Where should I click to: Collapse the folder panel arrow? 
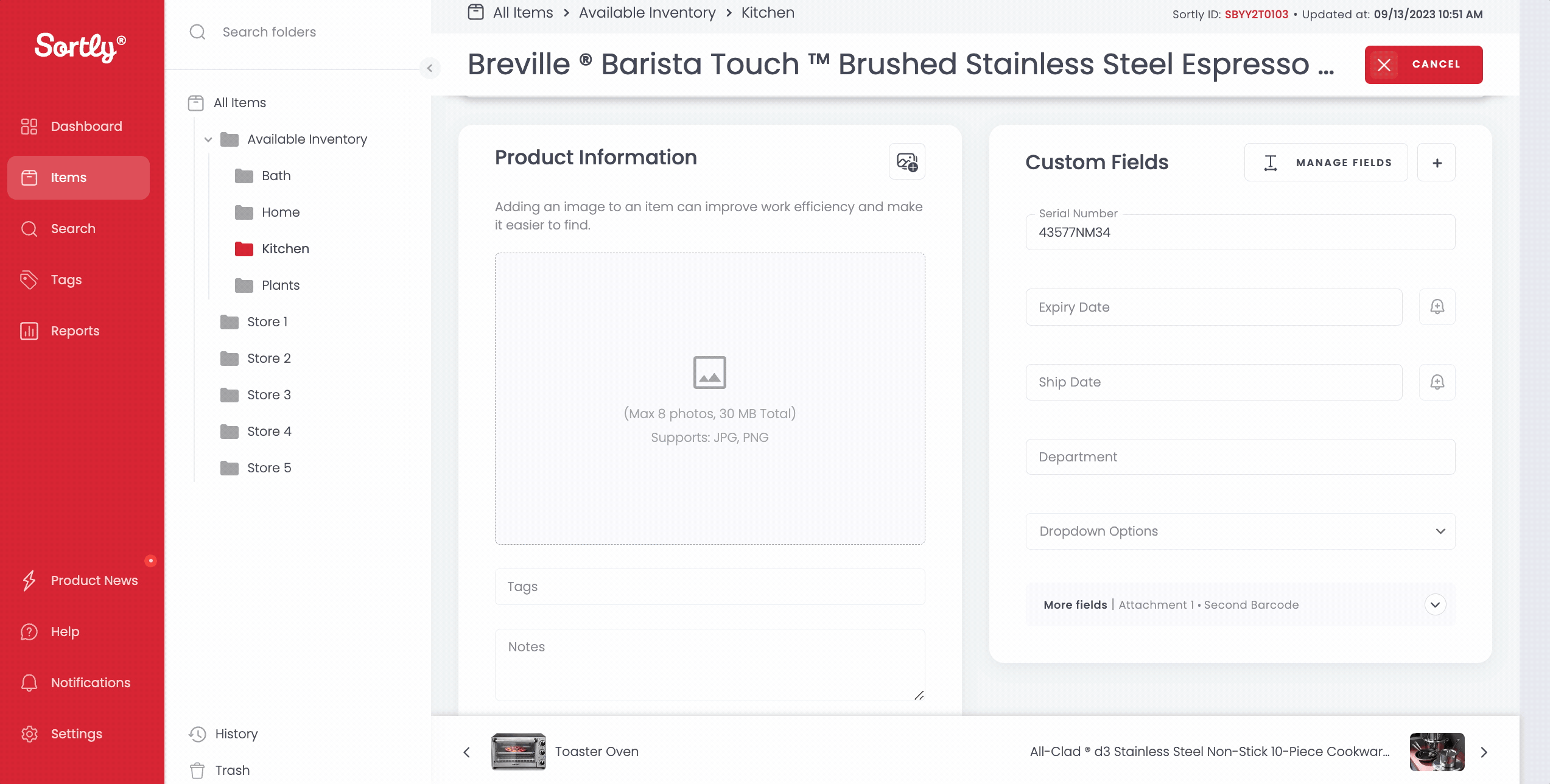click(430, 68)
